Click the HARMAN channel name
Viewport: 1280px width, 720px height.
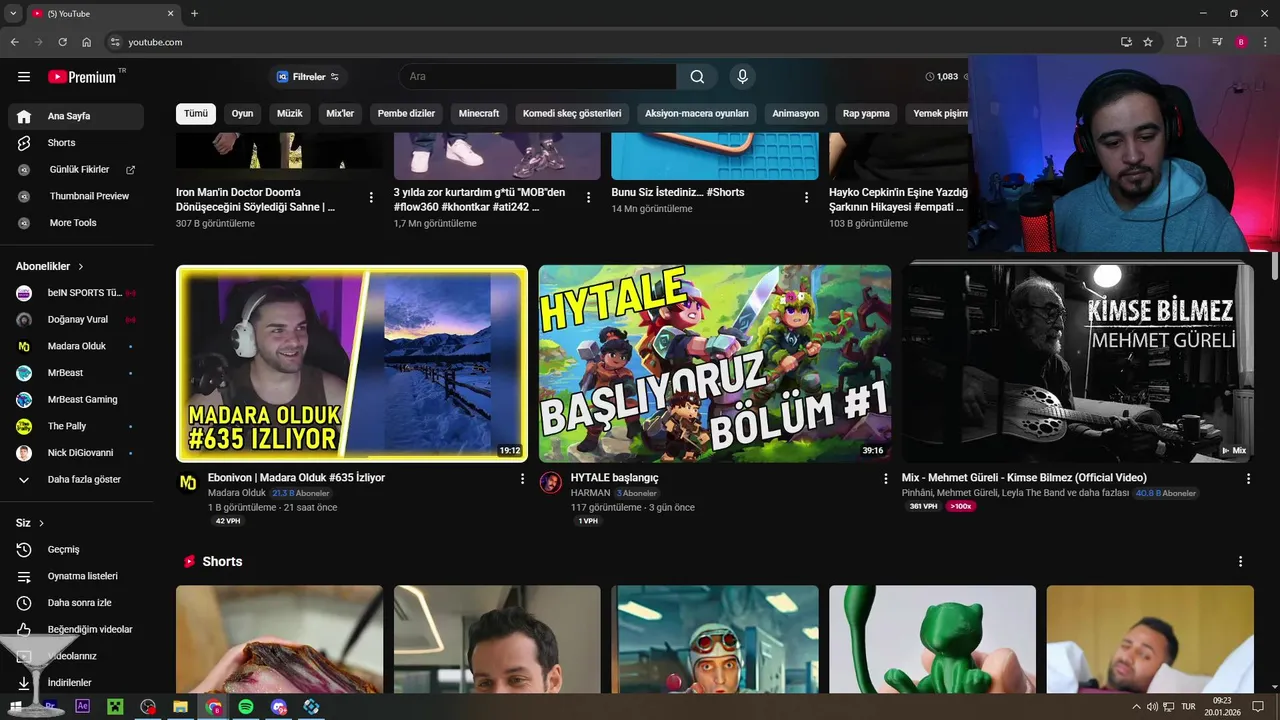[591, 493]
